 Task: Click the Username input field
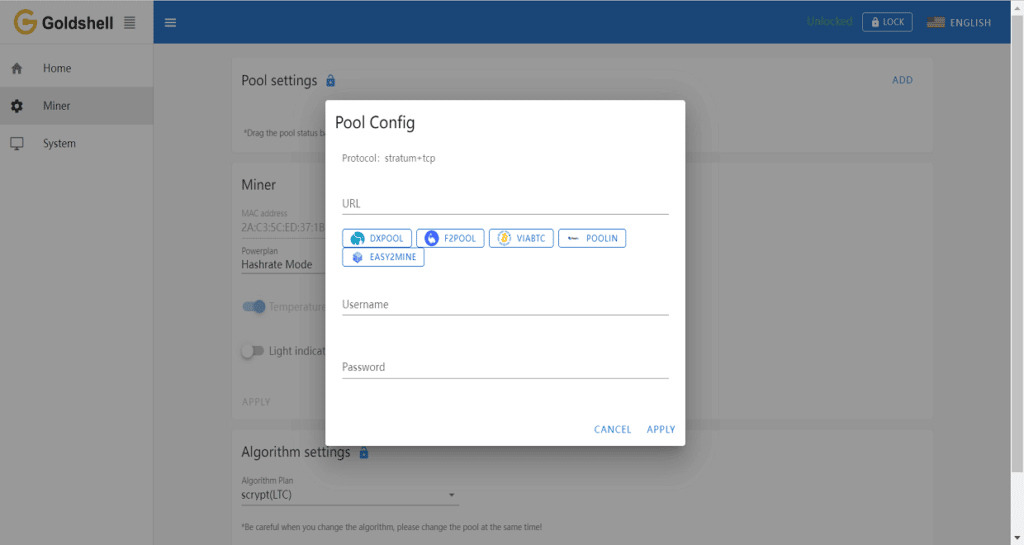pyautogui.click(x=505, y=304)
